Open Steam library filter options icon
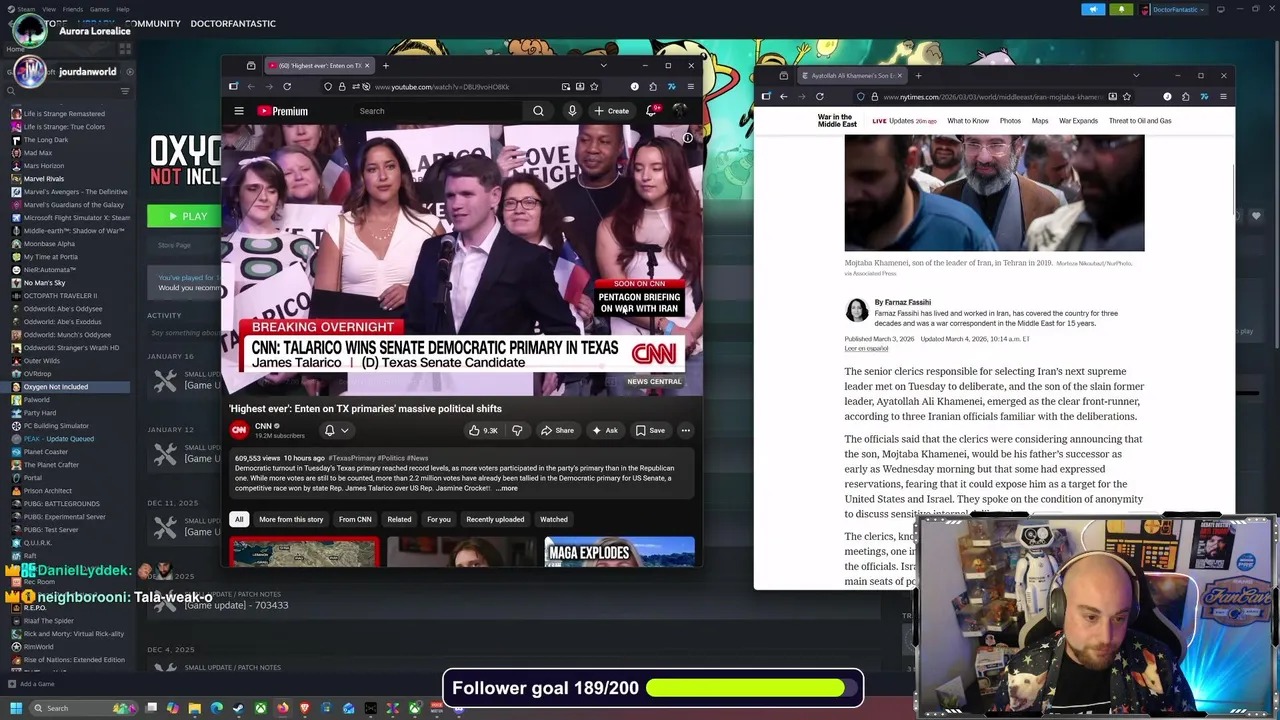The height and width of the screenshot is (720, 1280). tap(125, 91)
